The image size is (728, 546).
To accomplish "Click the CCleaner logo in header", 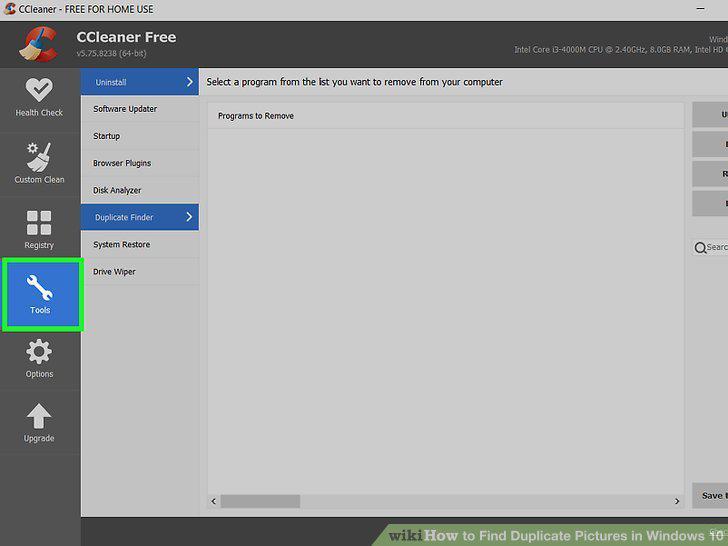I will coord(39,44).
